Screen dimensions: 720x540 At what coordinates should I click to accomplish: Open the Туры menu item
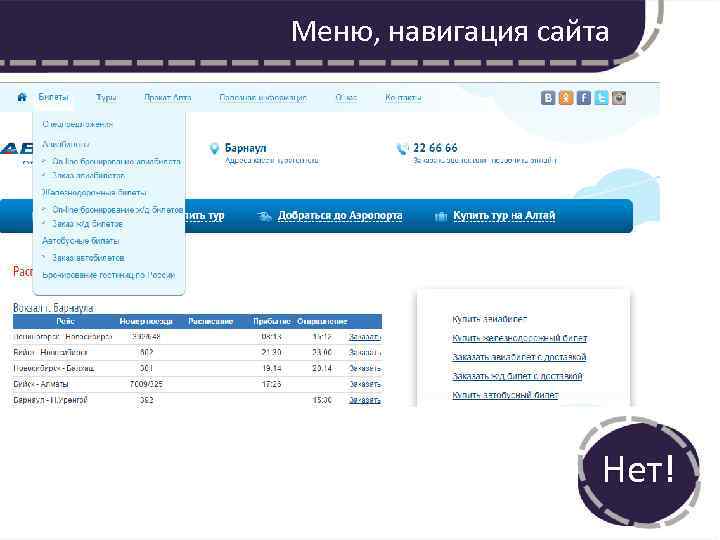[106, 97]
